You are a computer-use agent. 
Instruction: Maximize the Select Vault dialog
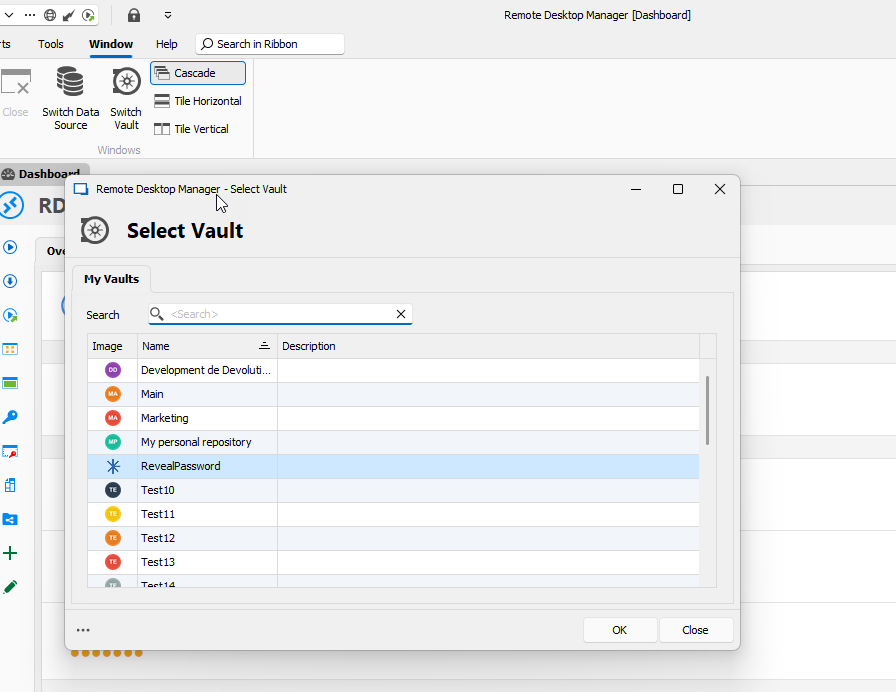tap(678, 189)
